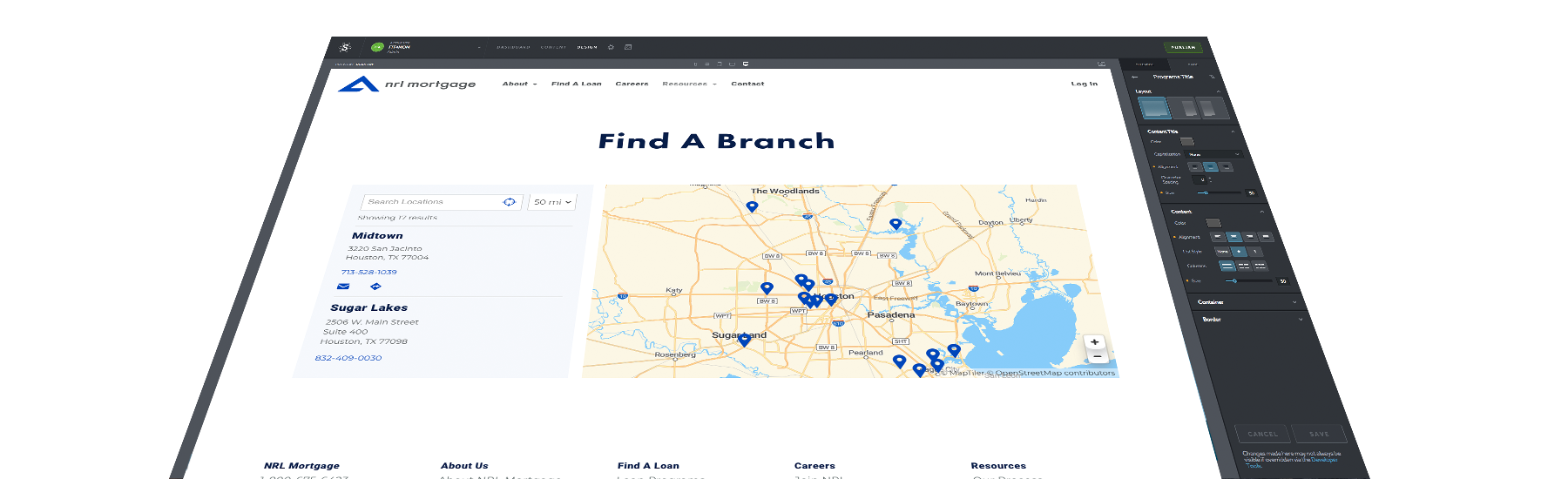Toggle center alignment for Content Title
This screenshot has width=1568, height=479.
point(1210,167)
